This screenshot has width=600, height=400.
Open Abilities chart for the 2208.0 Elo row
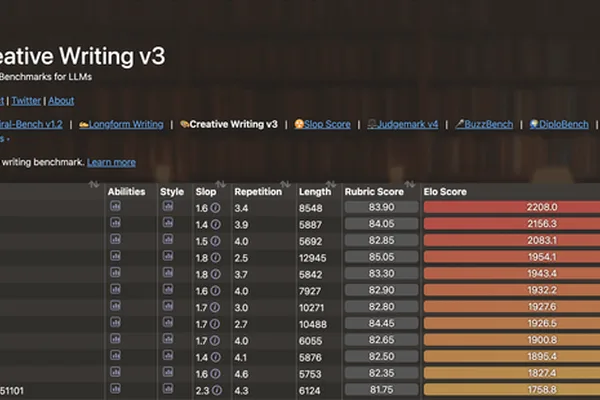pos(115,206)
